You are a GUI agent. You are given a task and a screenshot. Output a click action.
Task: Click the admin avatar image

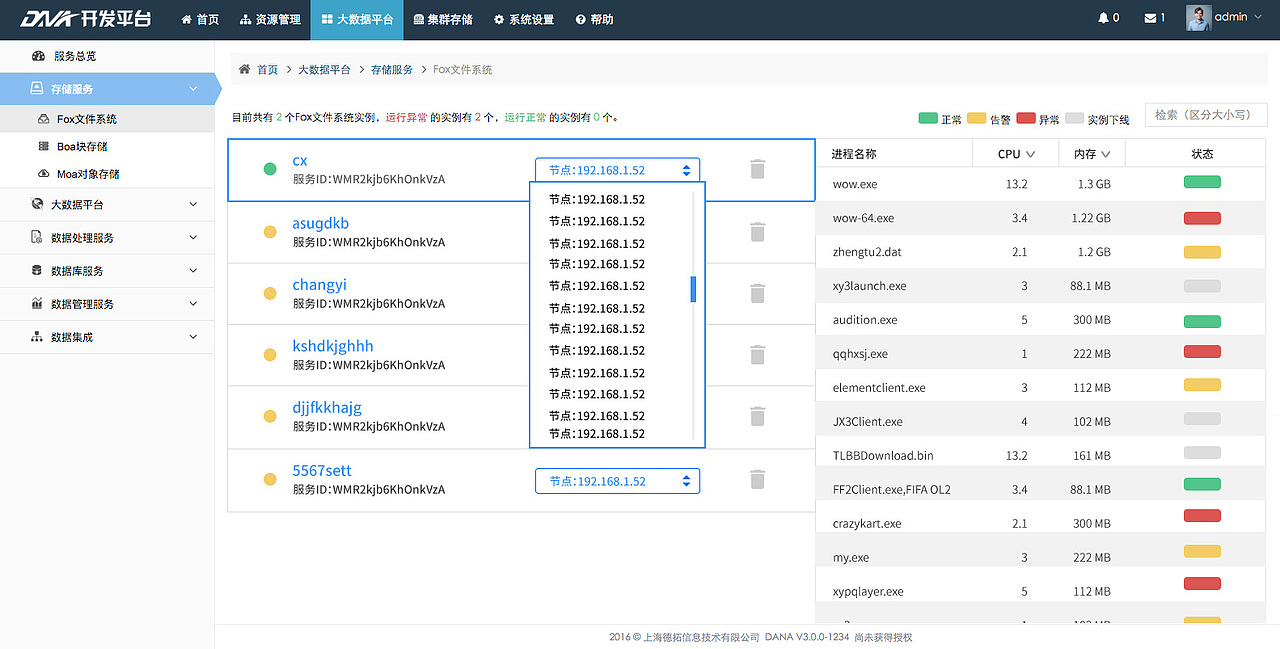click(x=1196, y=17)
